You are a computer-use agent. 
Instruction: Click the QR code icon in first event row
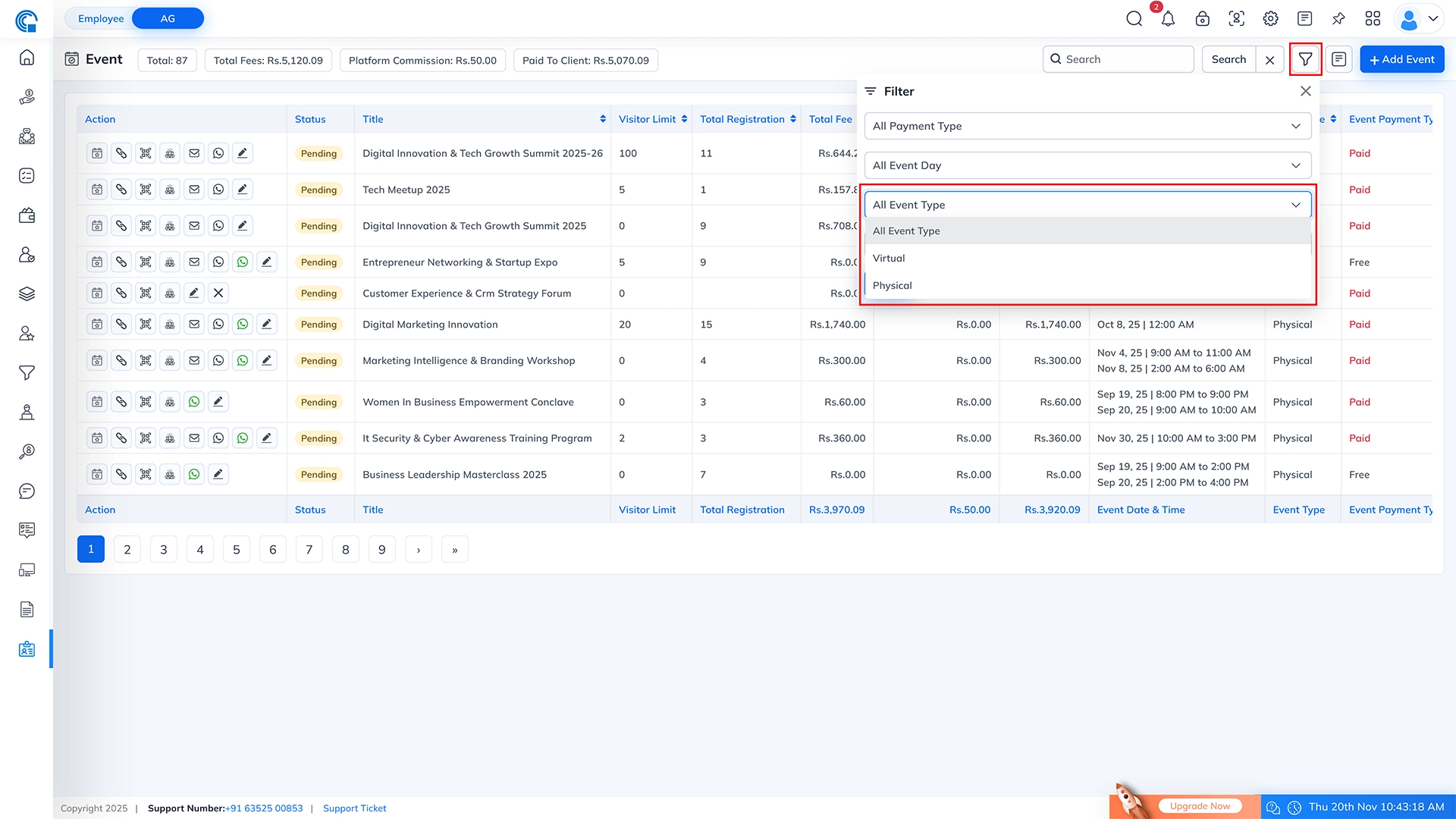click(x=146, y=153)
